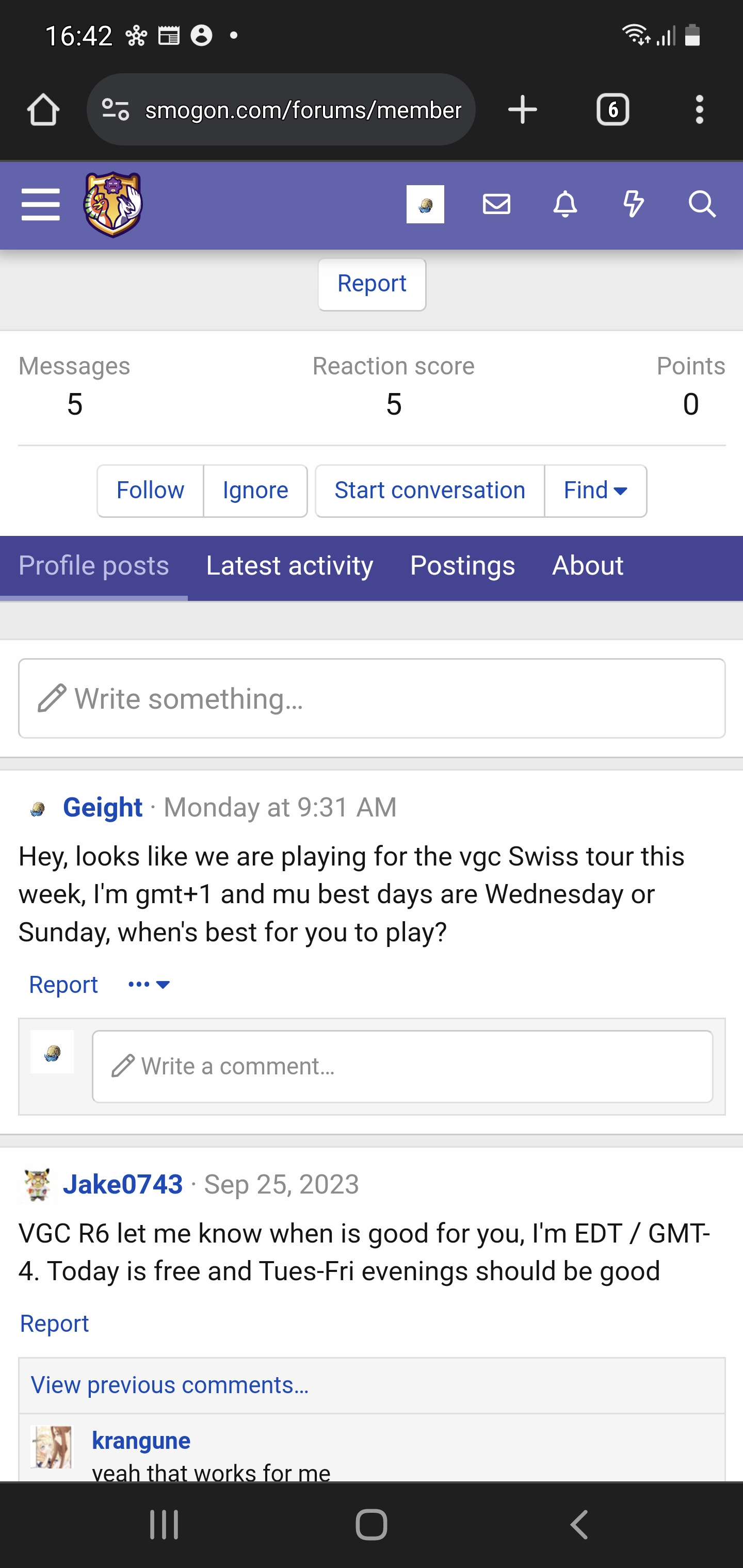This screenshot has height=1568, width=743.
Task: Open the hamburger navigation menu
Action: [x=40, y=205]
